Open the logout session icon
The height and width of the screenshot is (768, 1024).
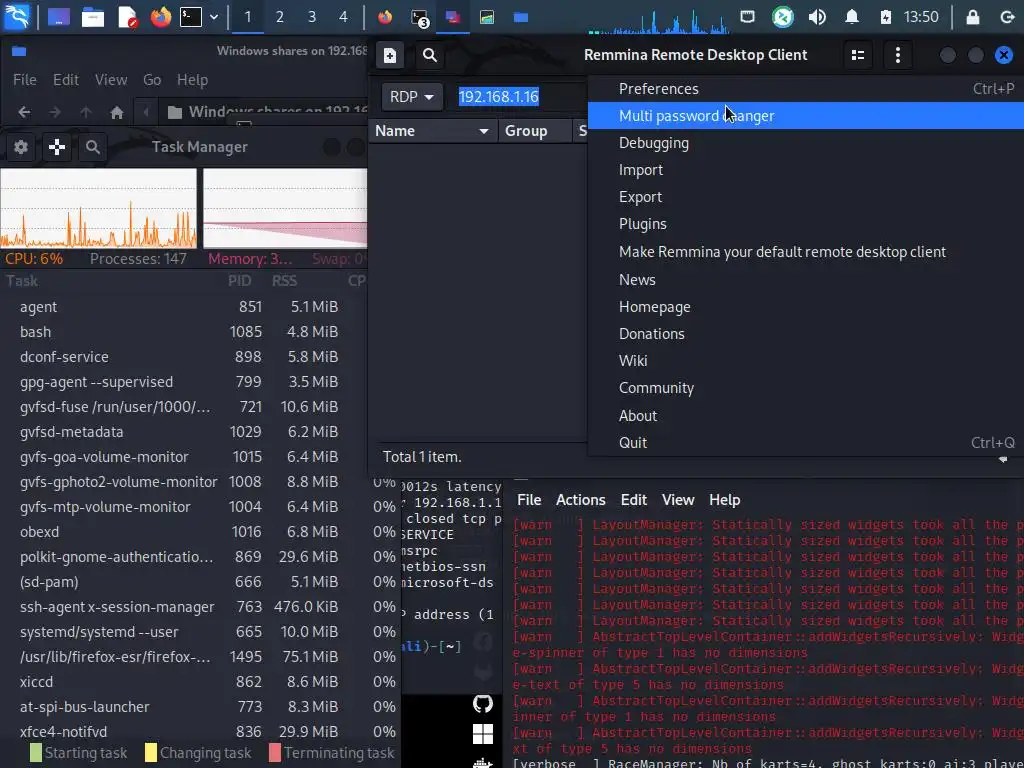click(1007, 17)
